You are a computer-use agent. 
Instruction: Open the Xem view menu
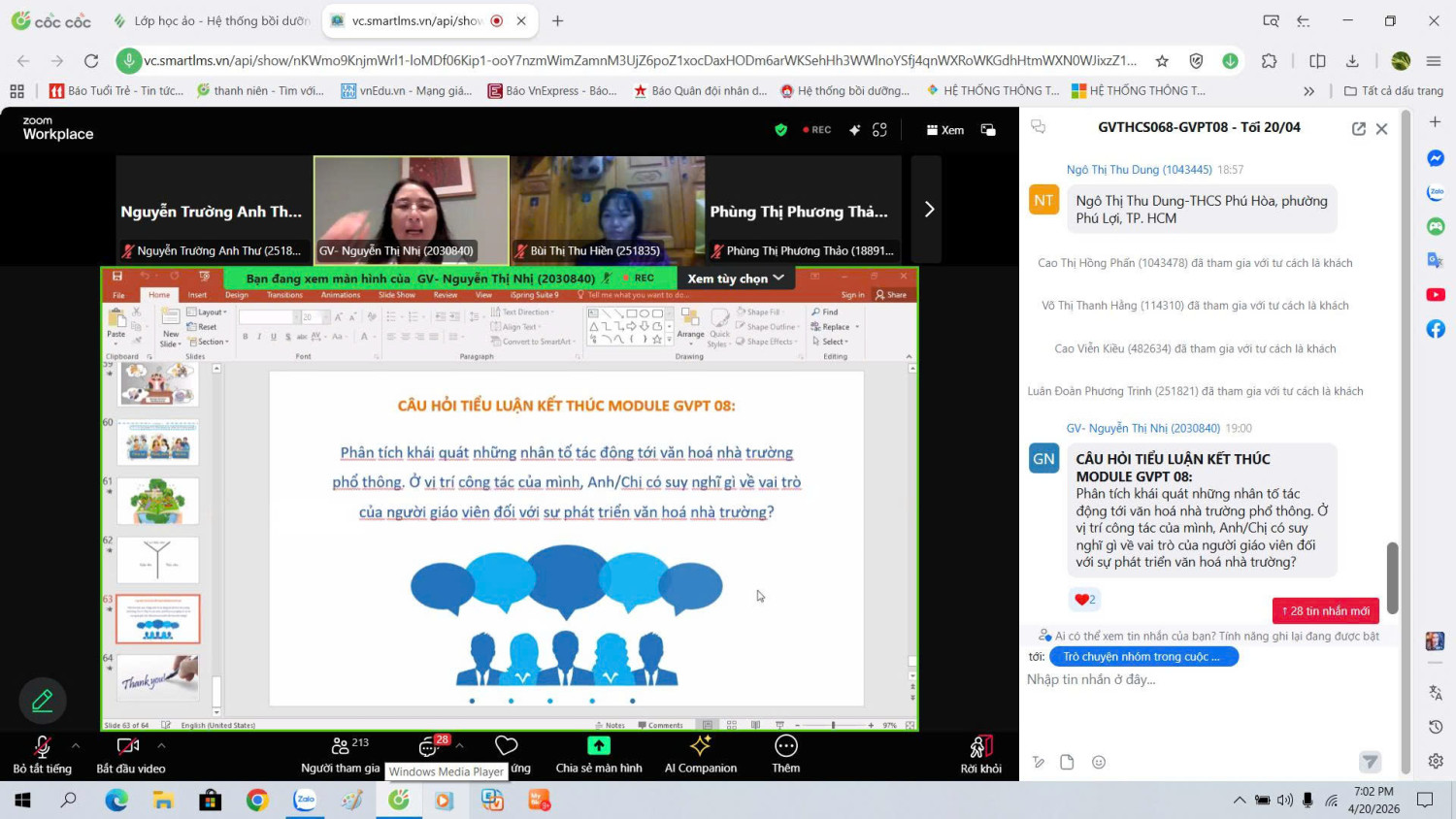(x=944, y=130)
